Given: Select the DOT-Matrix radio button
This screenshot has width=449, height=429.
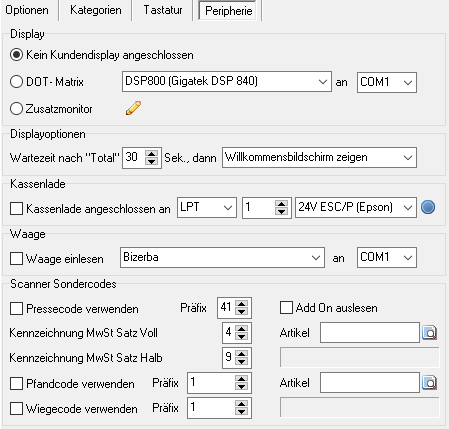Looking at the screenshot, I should click(16, 82).
